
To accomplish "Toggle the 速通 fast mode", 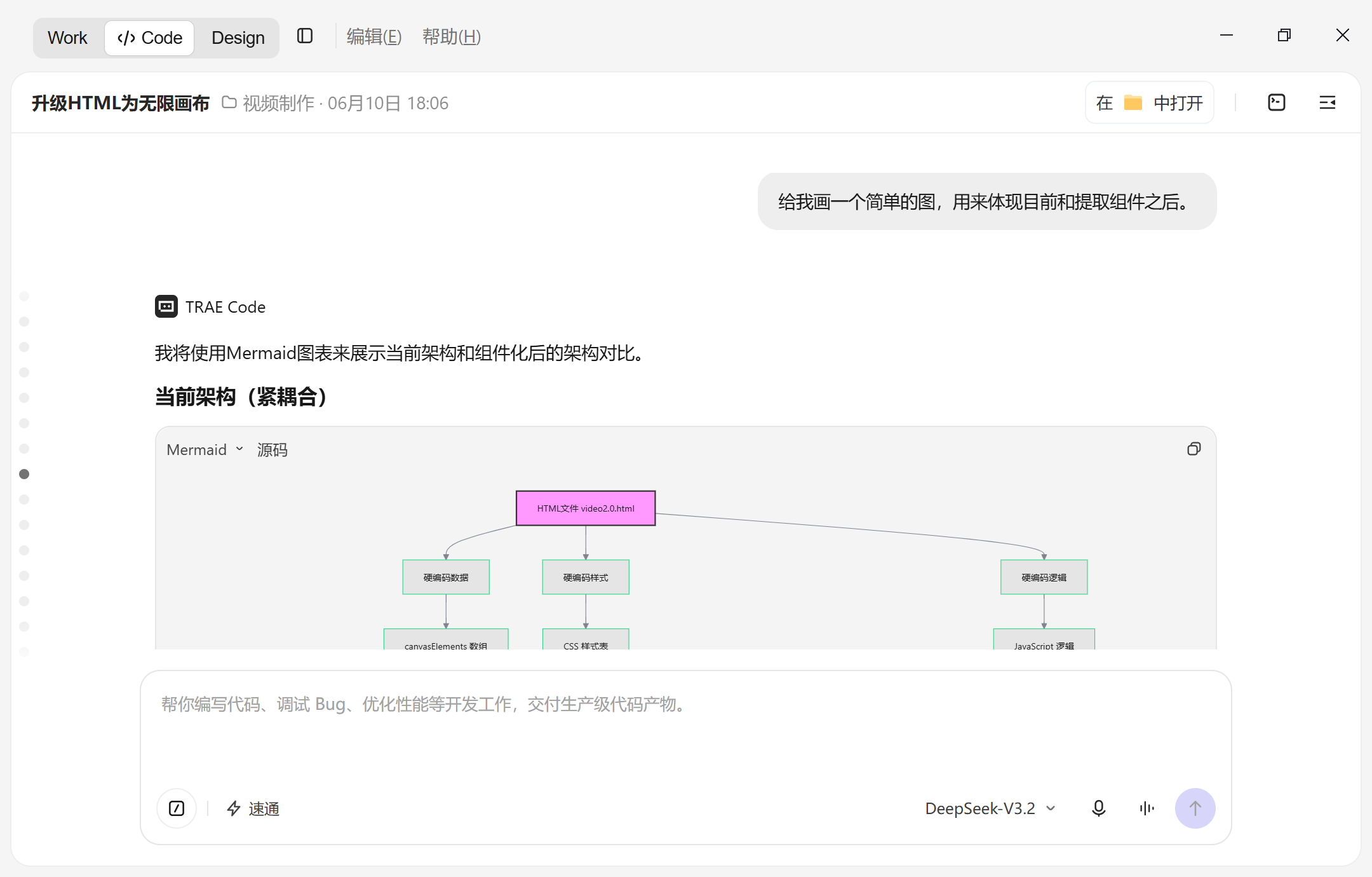I will pos(253,808).
